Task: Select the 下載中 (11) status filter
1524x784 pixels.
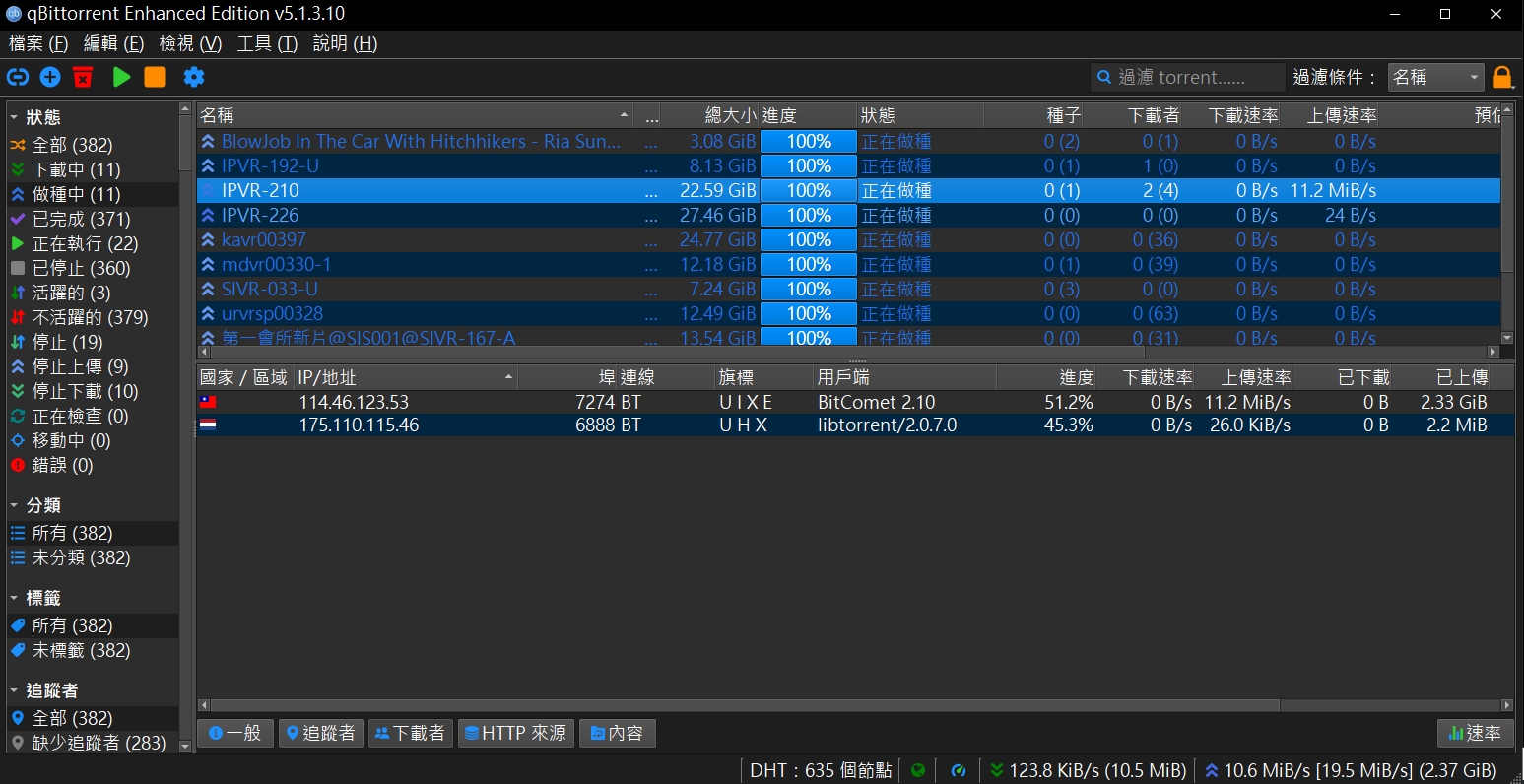Action: tap(93, 169)
